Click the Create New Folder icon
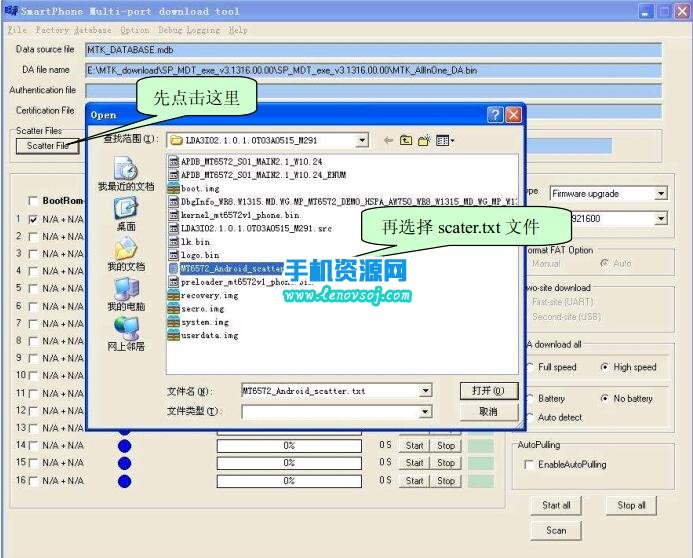The width and height of the screenshot is (693, 558). coord(424,140)
